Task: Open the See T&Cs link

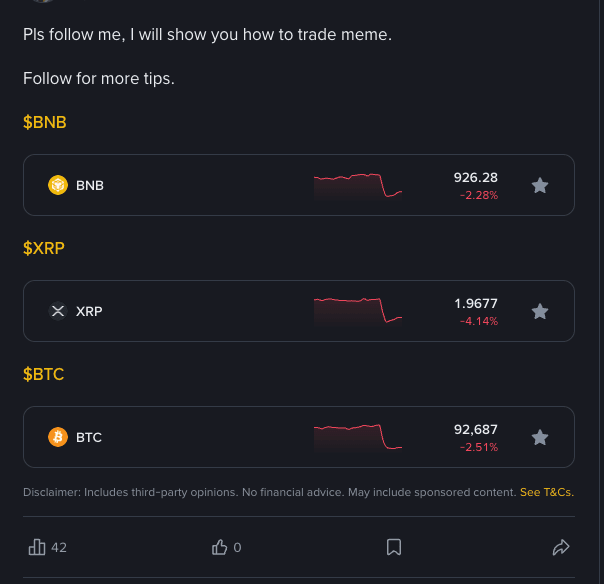Action: point(546,492)
